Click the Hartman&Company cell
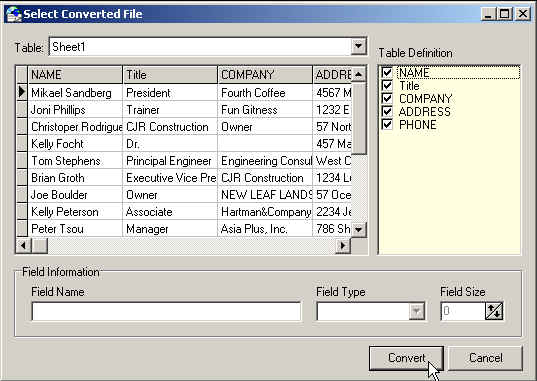 click(x=265, y=212)
